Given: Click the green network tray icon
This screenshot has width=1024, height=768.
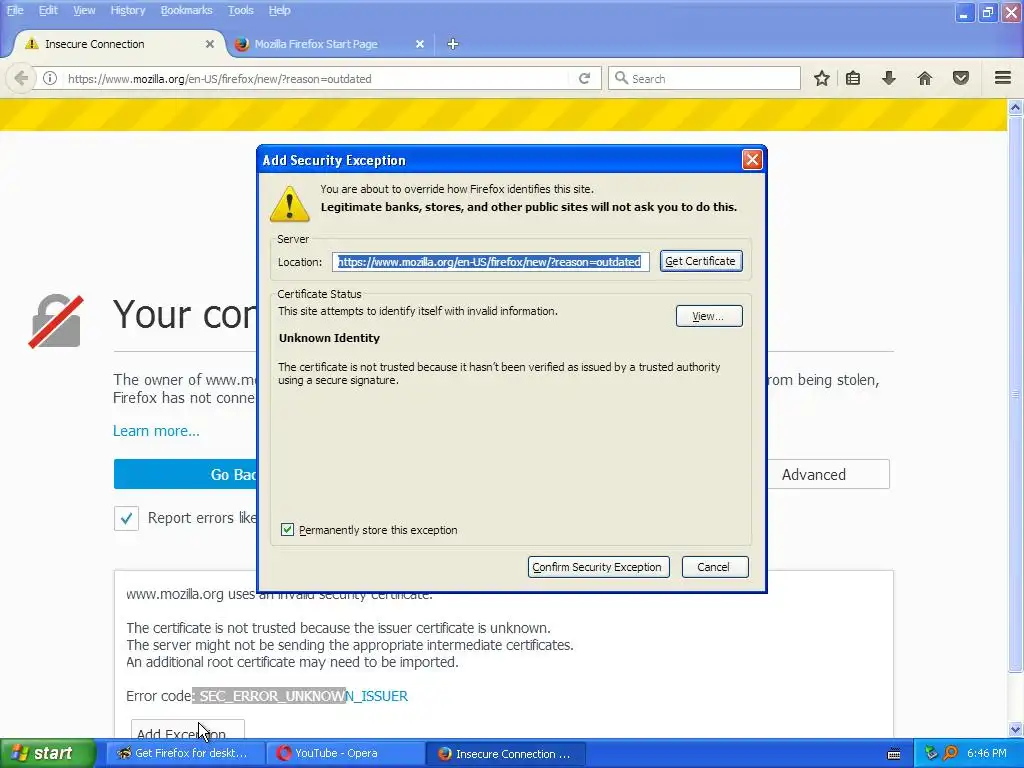Looking at the screenshot, I should pos(931,753).
